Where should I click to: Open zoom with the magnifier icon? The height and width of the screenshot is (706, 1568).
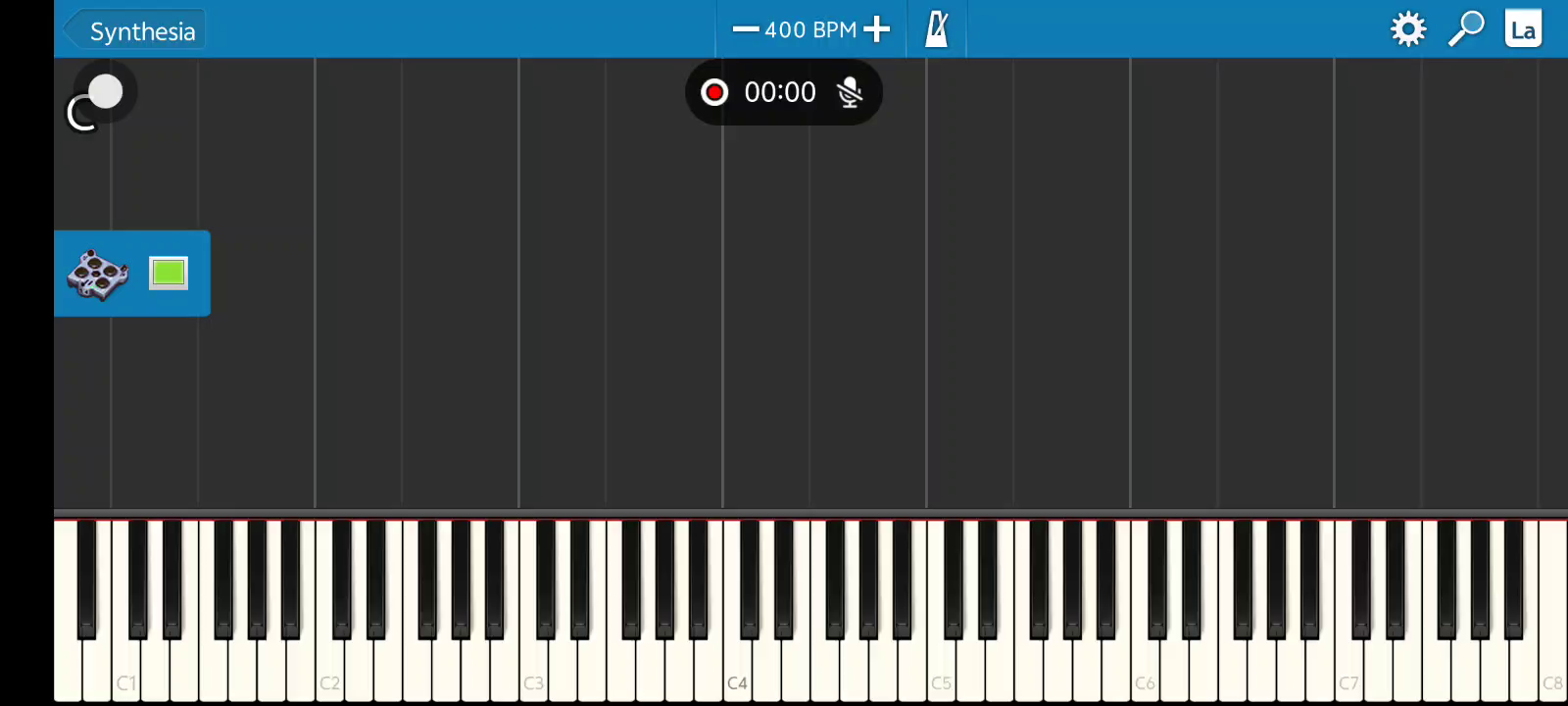pyautogui.click(x=1466, y=29)
